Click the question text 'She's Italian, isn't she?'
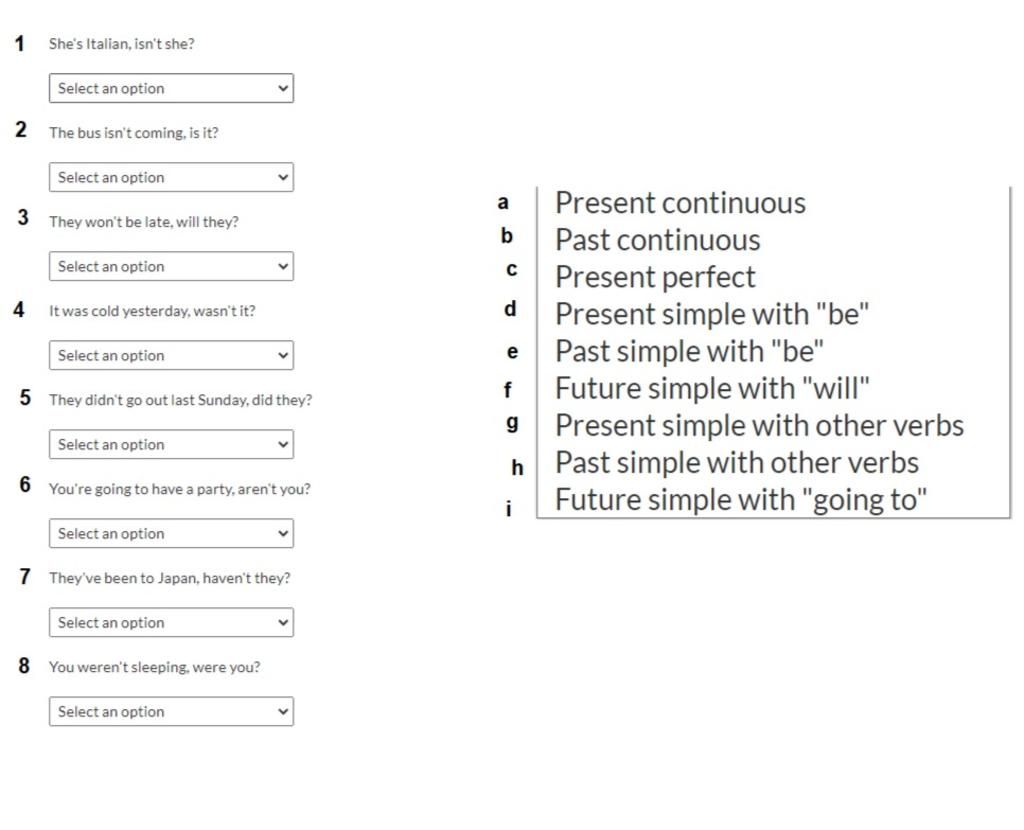The image size is (1024, 830). click(x=121, y=44)
